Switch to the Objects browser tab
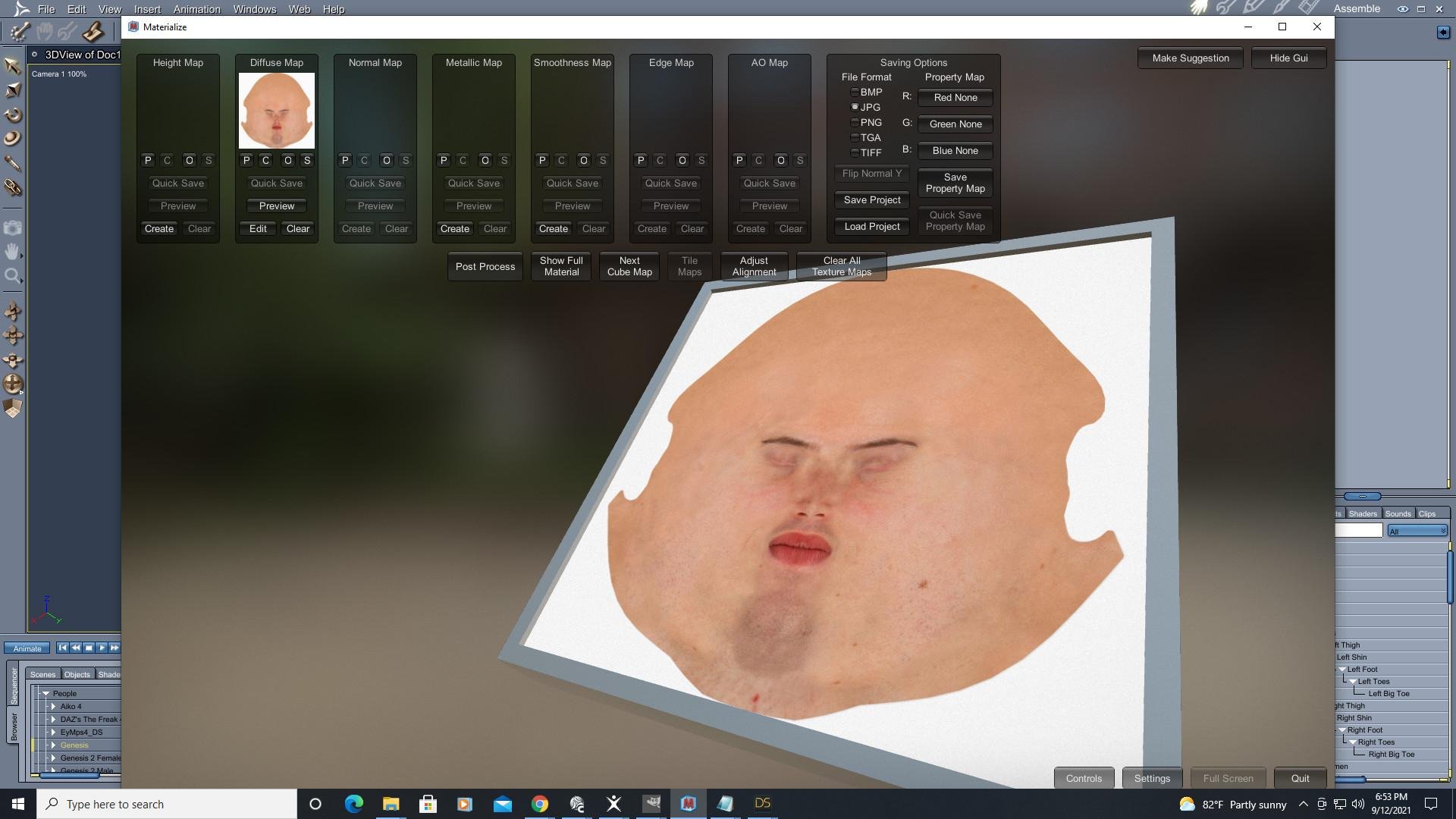 point(77,674)
